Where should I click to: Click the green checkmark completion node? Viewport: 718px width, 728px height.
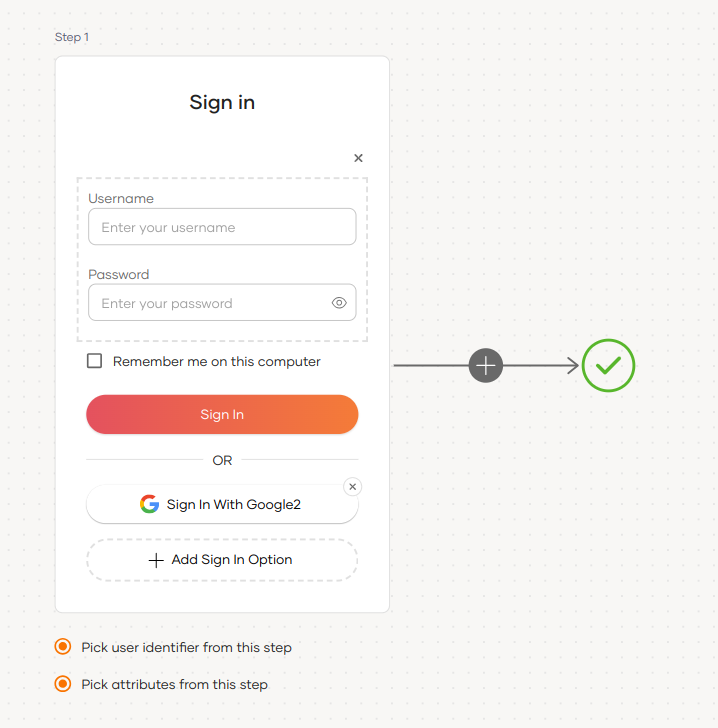point(608,365)
